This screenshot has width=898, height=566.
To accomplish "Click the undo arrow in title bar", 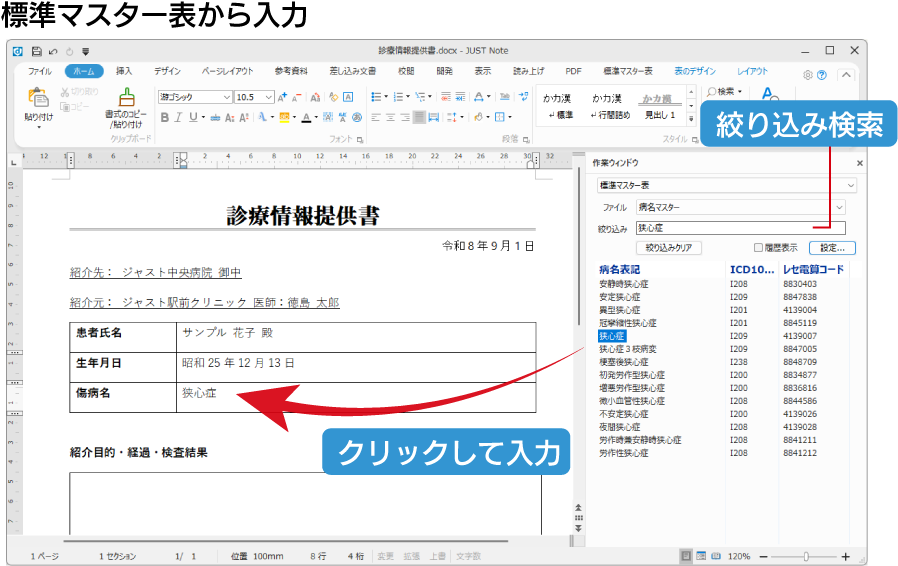I will pyautogui.click(x=53, y=52).
